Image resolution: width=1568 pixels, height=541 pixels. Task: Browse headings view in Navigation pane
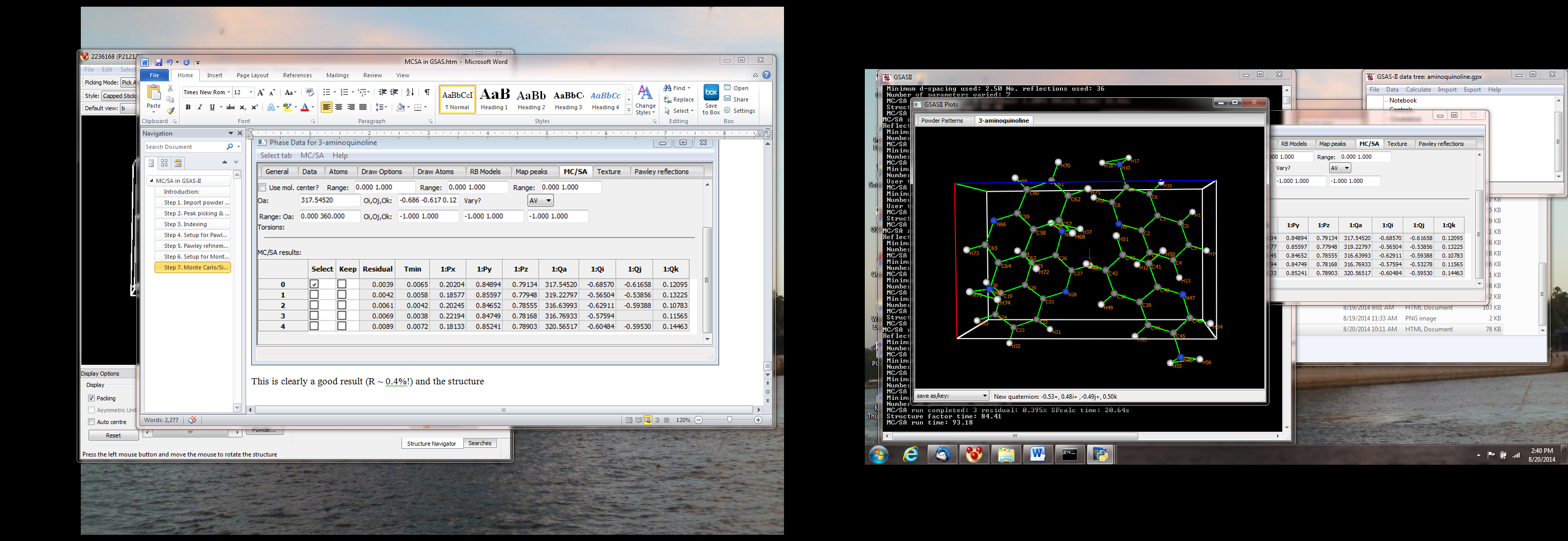151,163
